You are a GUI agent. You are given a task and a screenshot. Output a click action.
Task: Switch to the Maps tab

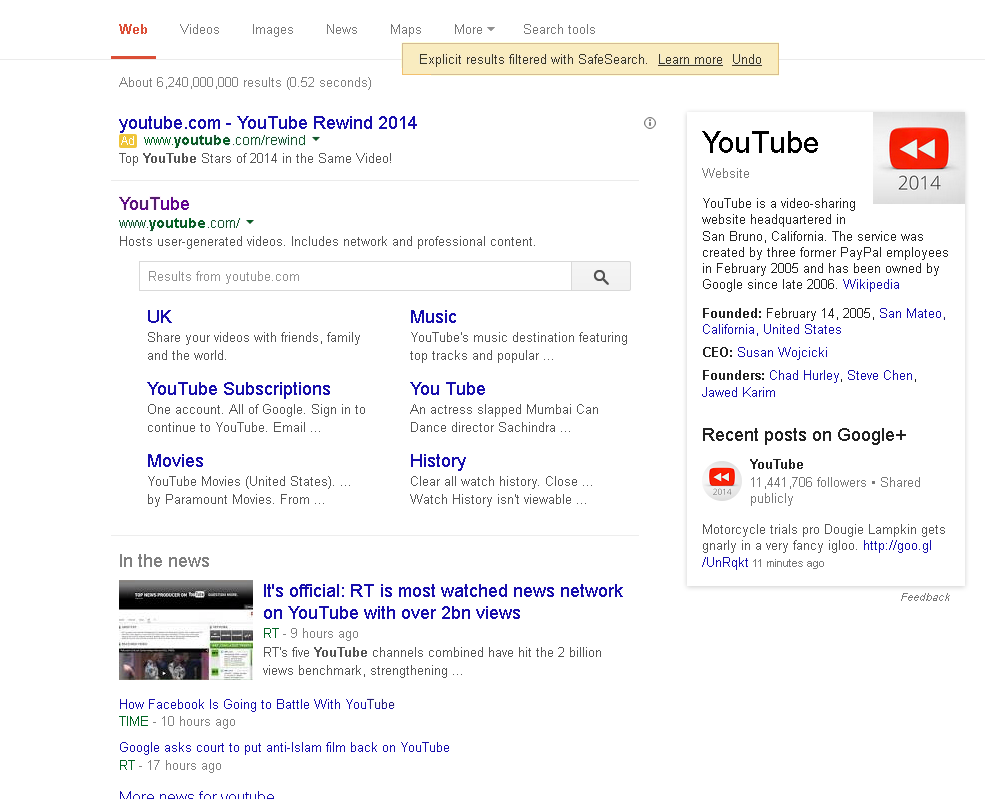(405, 30)
